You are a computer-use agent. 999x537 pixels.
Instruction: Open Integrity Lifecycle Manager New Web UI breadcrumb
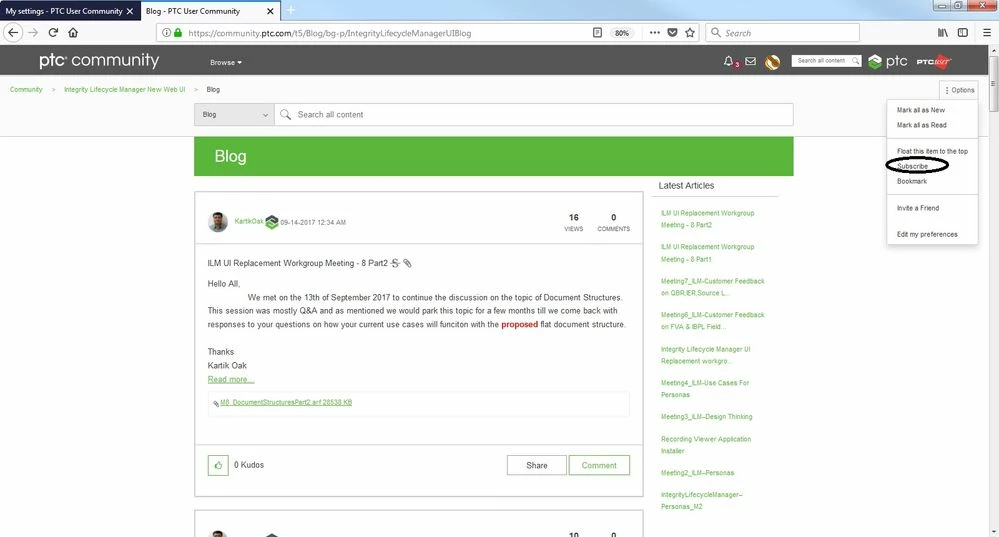click(124, 90)
